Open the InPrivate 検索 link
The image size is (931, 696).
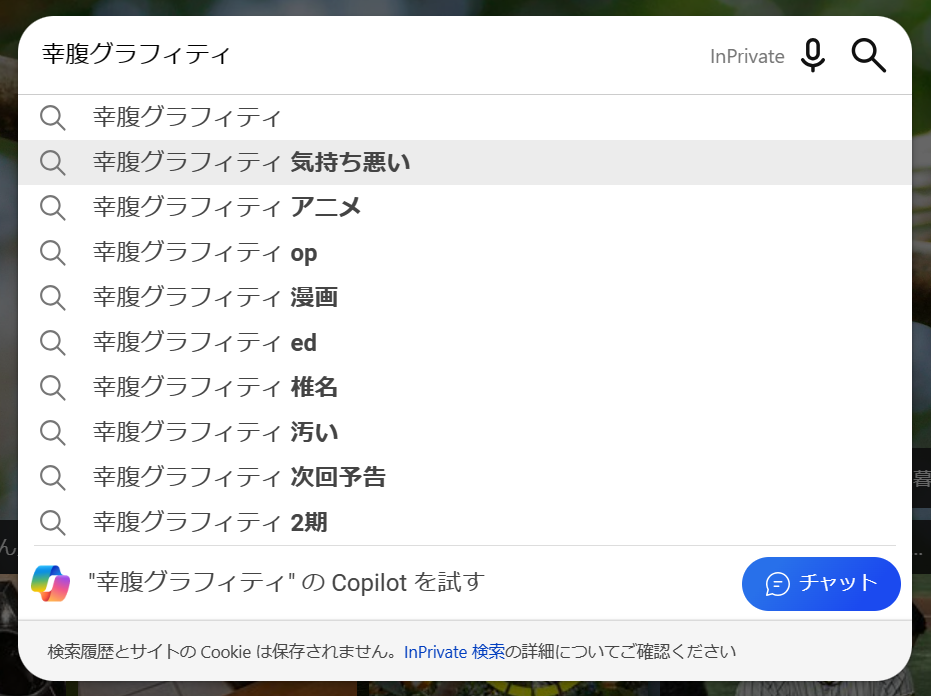pos(454,652)
